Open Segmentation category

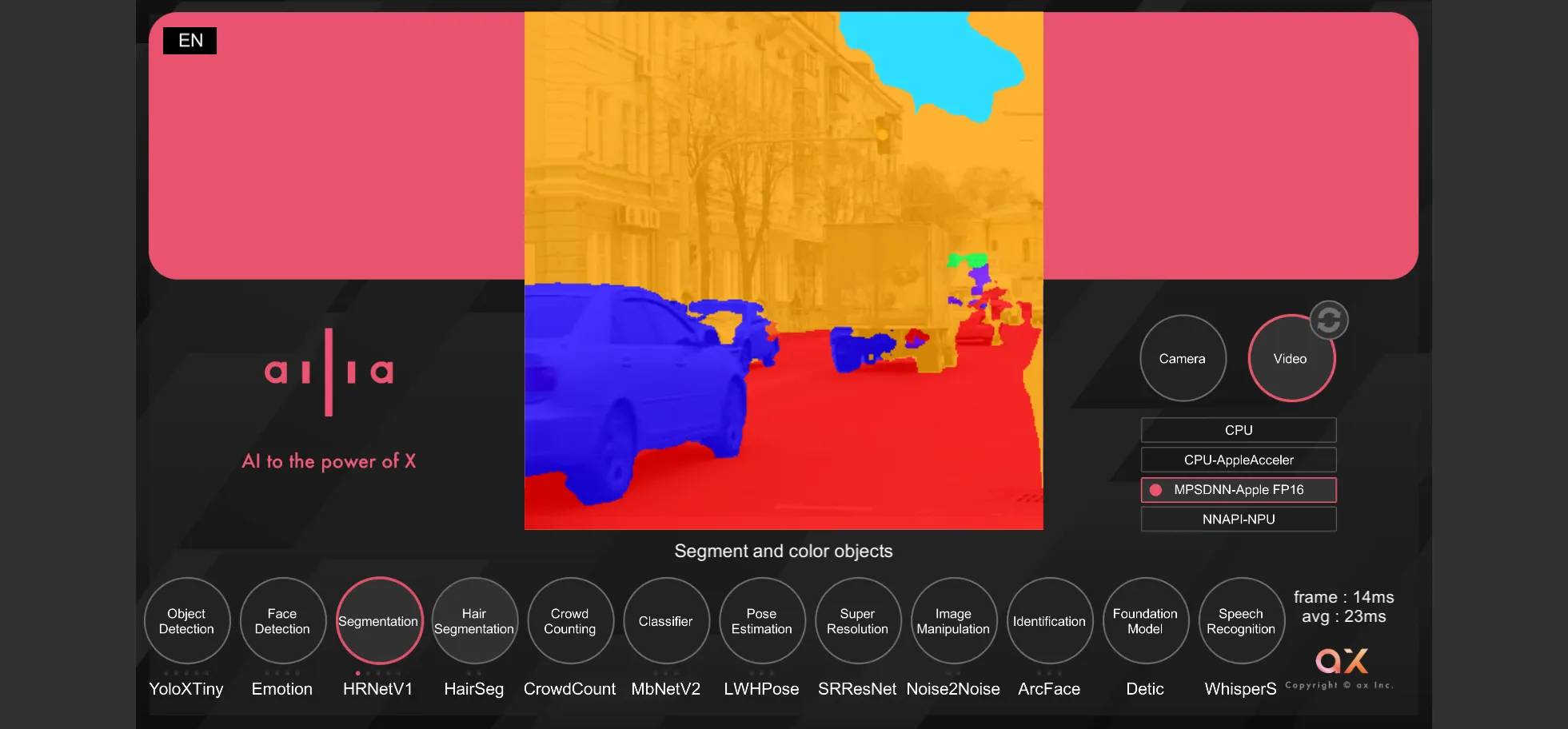pos(379,621)
